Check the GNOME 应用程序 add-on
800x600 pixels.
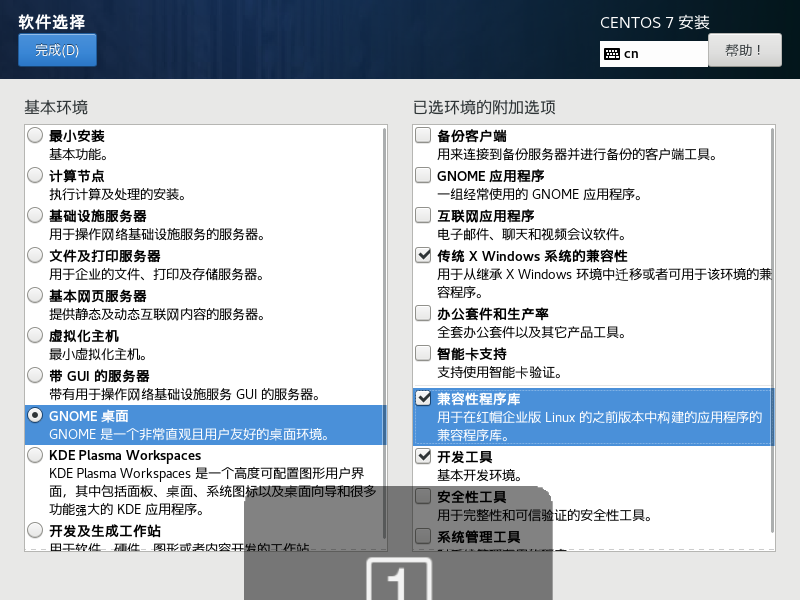coord(424,175)
